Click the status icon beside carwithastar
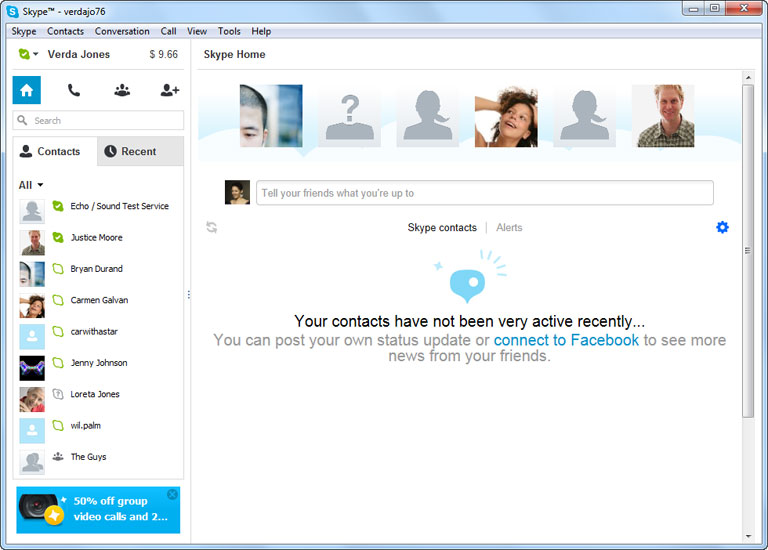This screenshot has width=768, height=550. click(x=58, y=332)
